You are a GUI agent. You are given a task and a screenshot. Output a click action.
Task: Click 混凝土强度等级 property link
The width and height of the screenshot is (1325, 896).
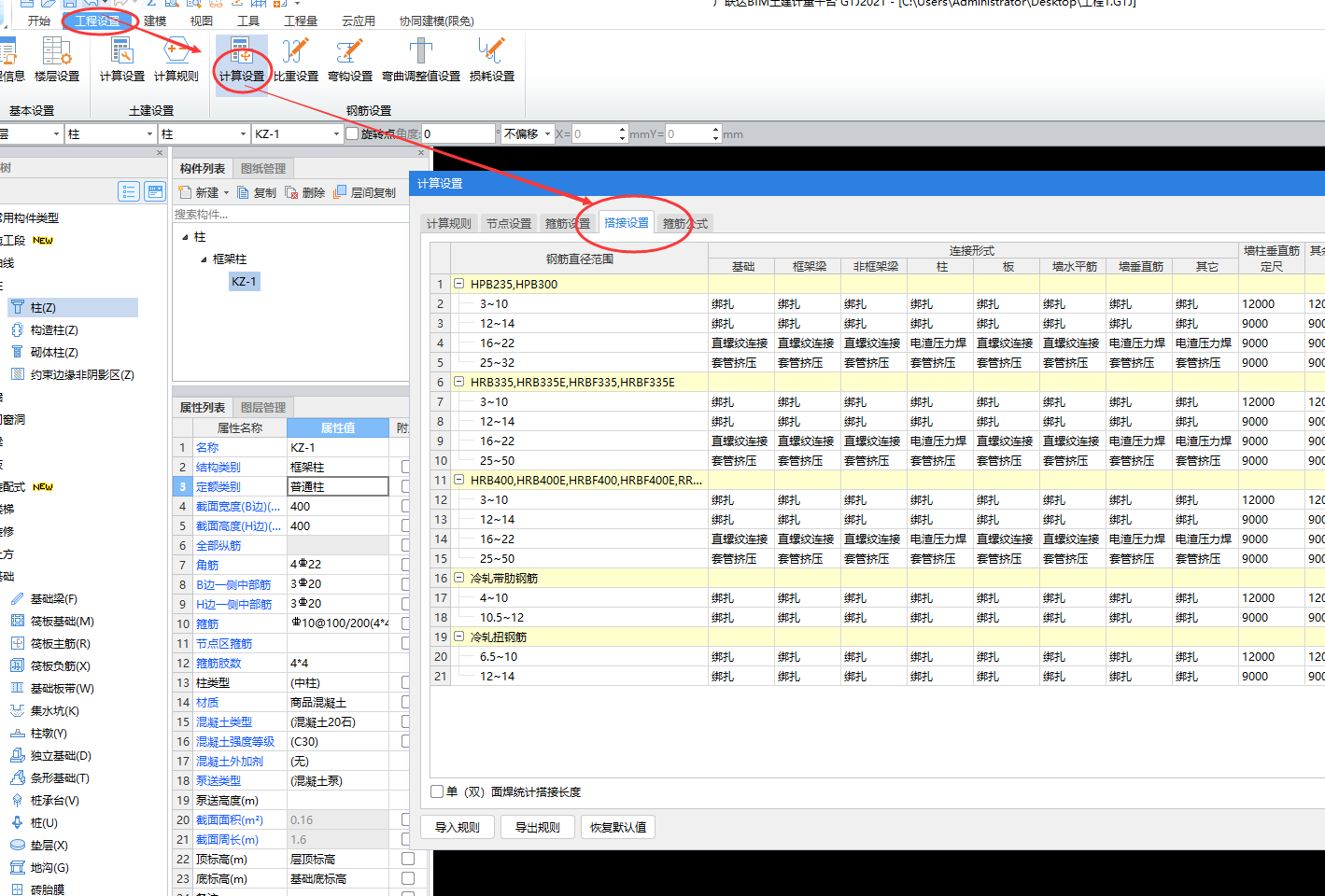point(235,741)
